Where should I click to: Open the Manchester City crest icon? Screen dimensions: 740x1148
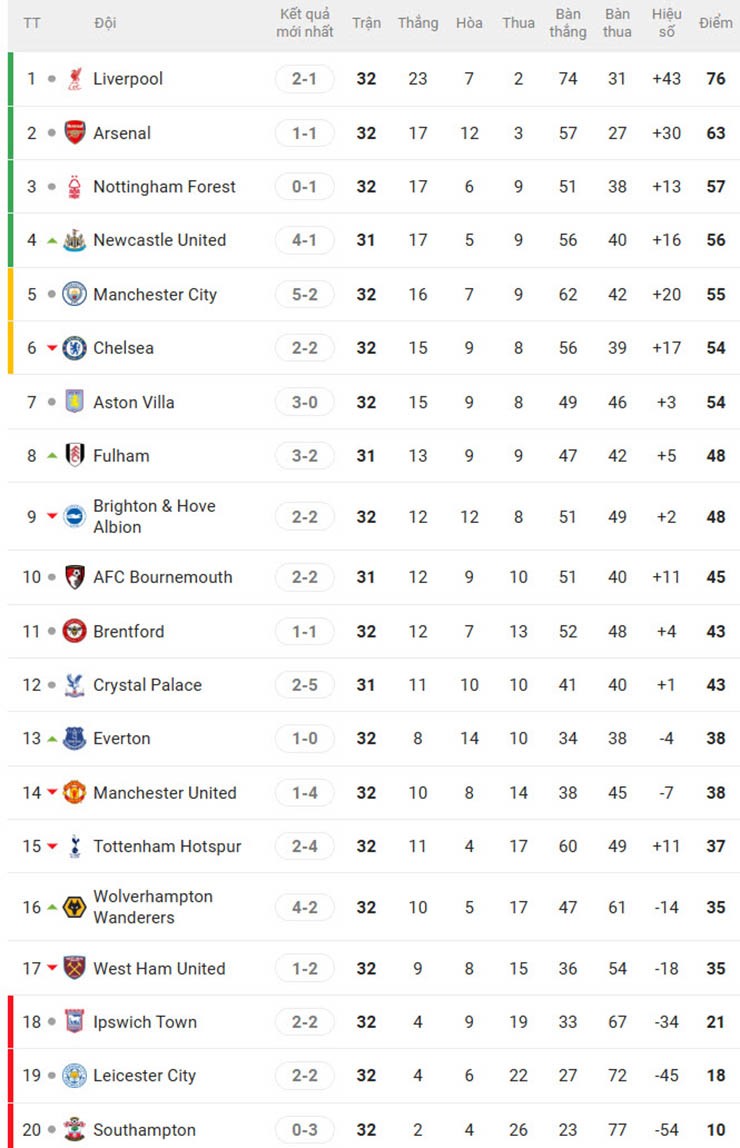(x=75, y=294)
